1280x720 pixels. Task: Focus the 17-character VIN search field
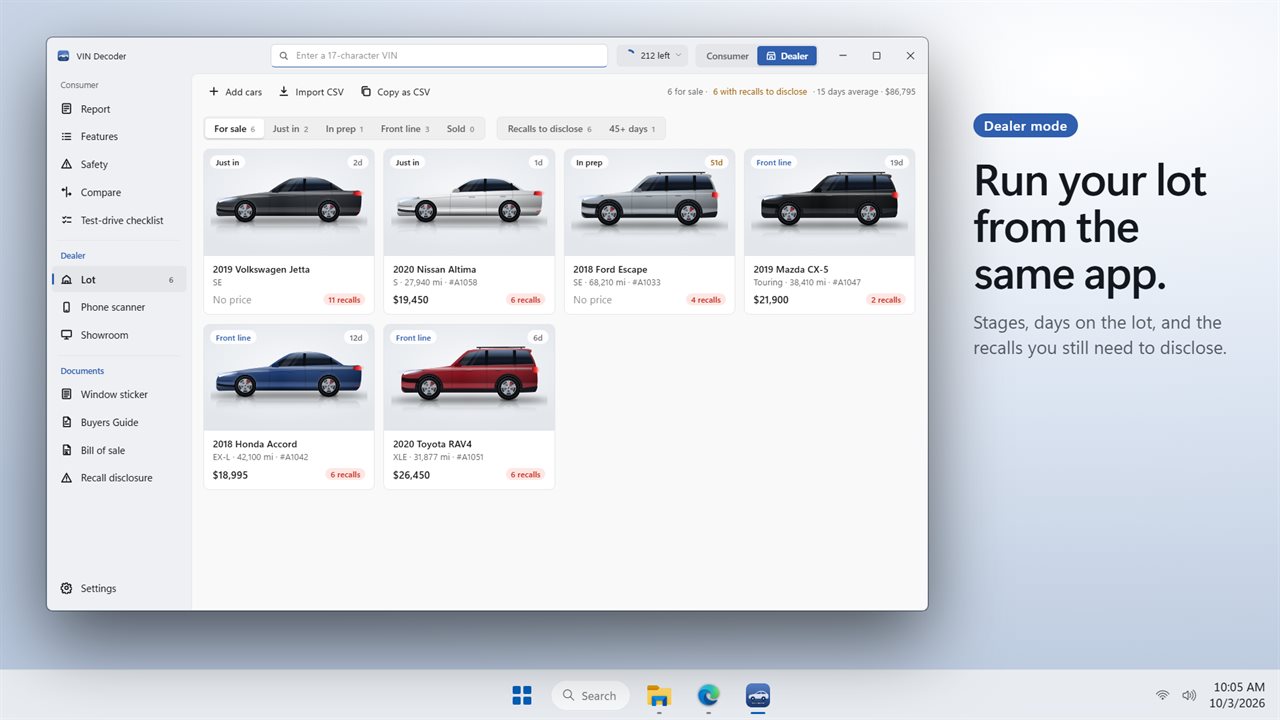(x=439, y=56)
